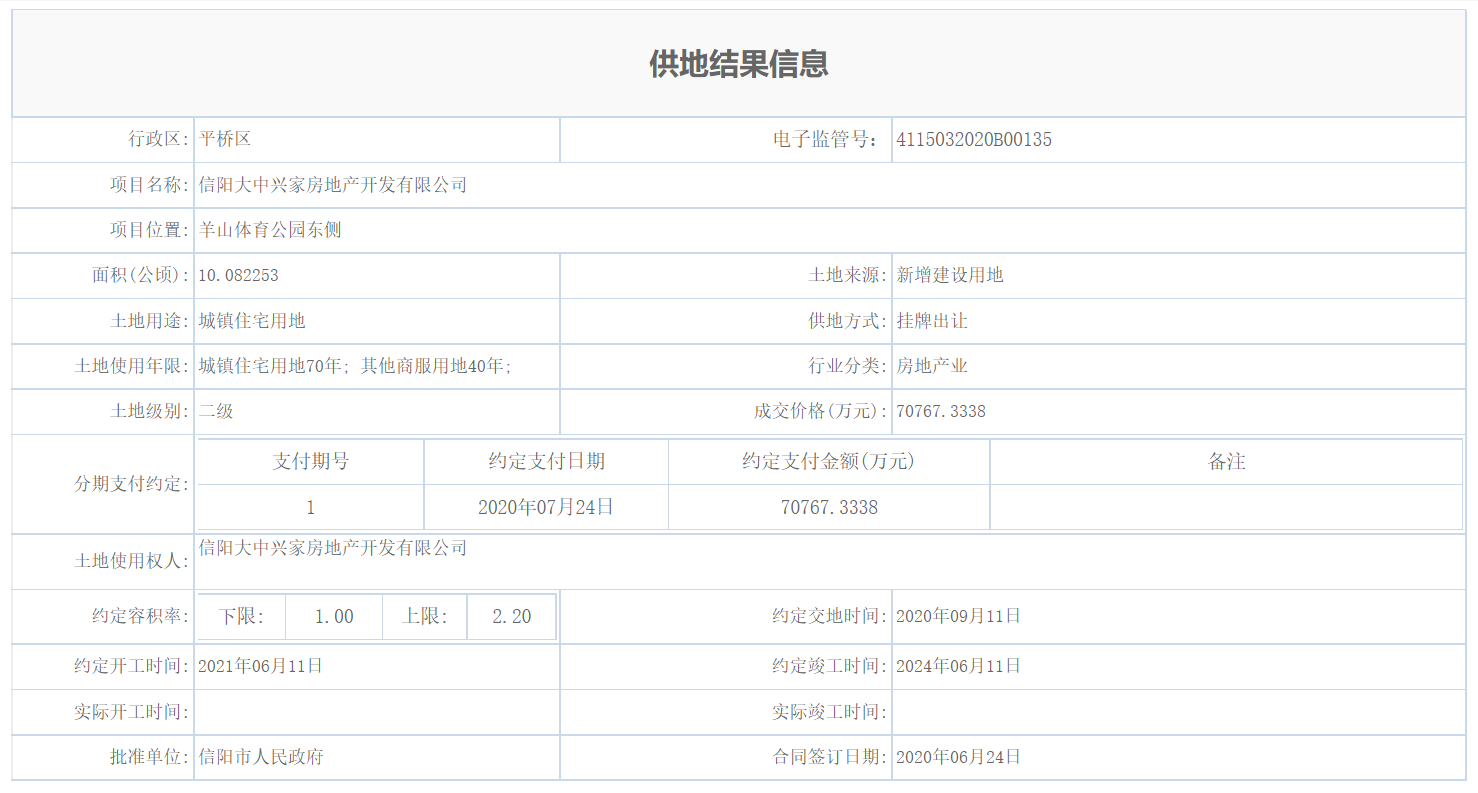Click the 支付期号 column header

311,462
